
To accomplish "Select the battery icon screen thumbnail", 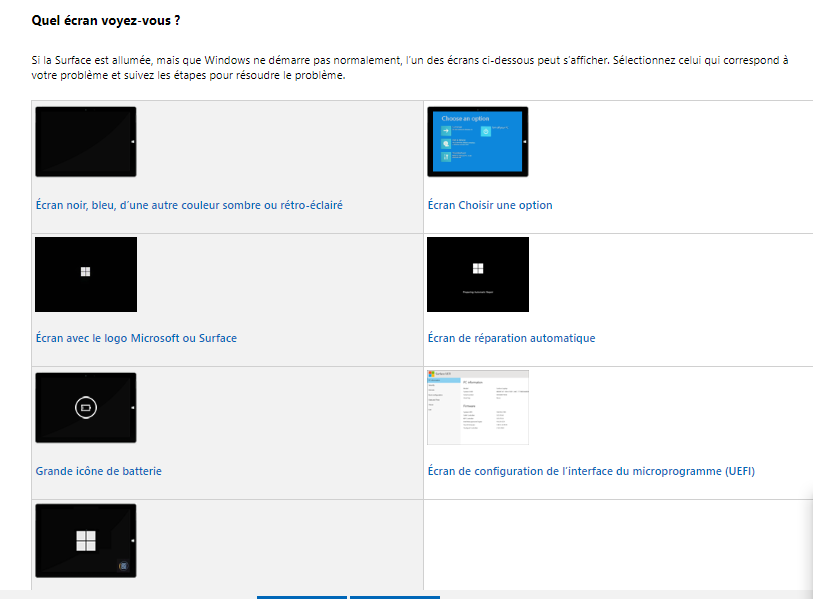I will (x=86, y=408).
